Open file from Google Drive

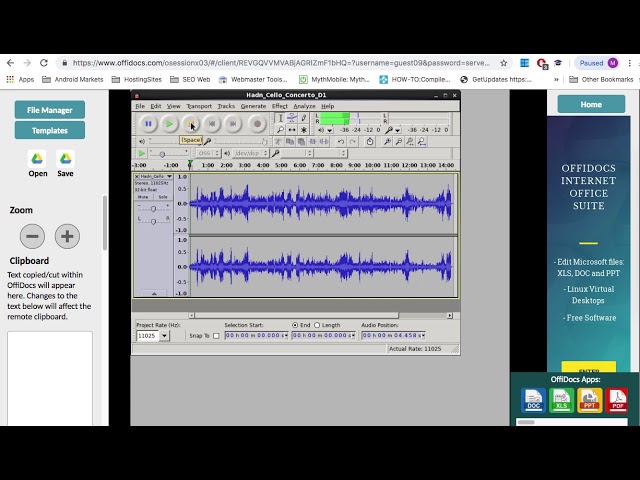[x=38, y=164]
